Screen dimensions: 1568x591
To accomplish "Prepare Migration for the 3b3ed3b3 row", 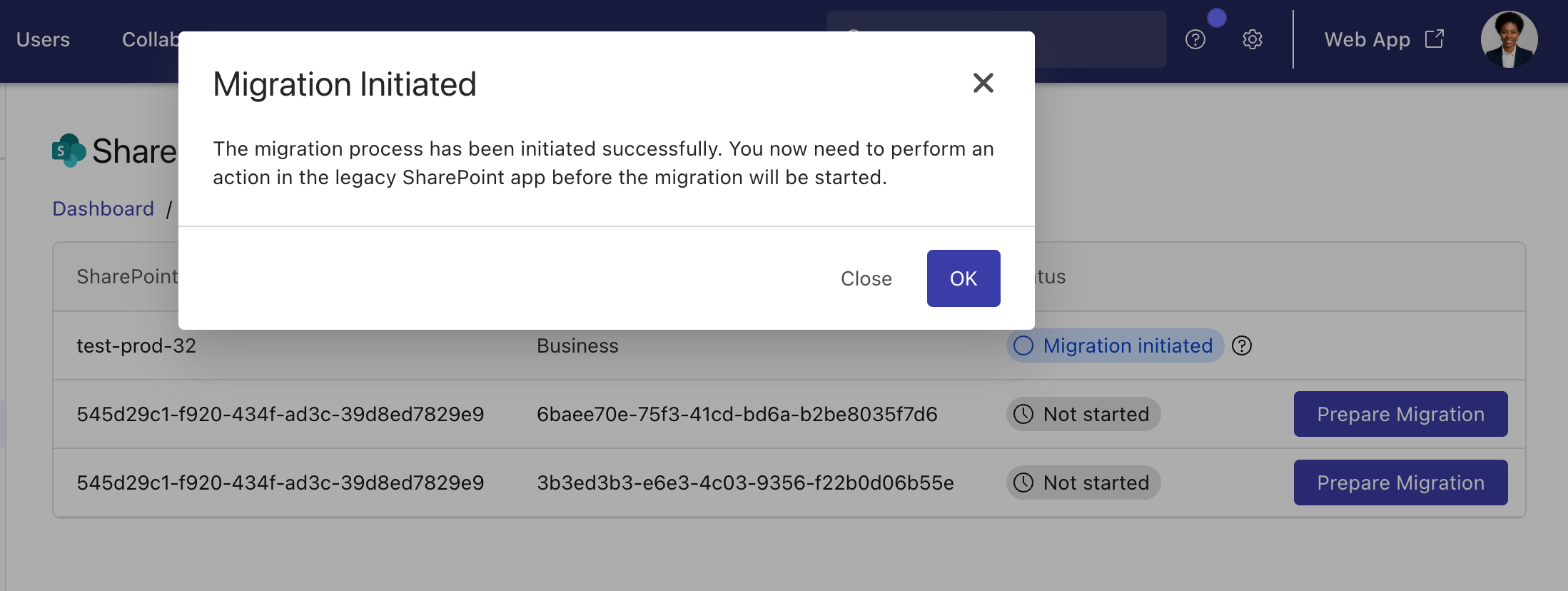I will [x=1400, y=483].
